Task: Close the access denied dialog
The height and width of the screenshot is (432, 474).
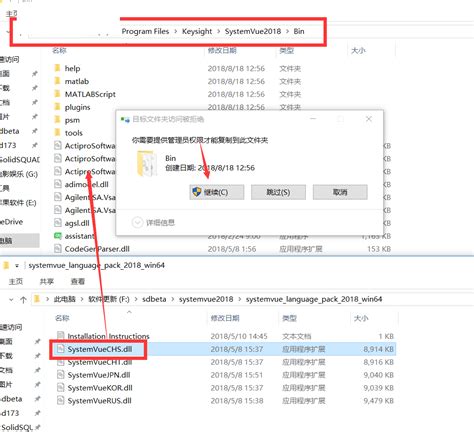Action: coord(369,119)
